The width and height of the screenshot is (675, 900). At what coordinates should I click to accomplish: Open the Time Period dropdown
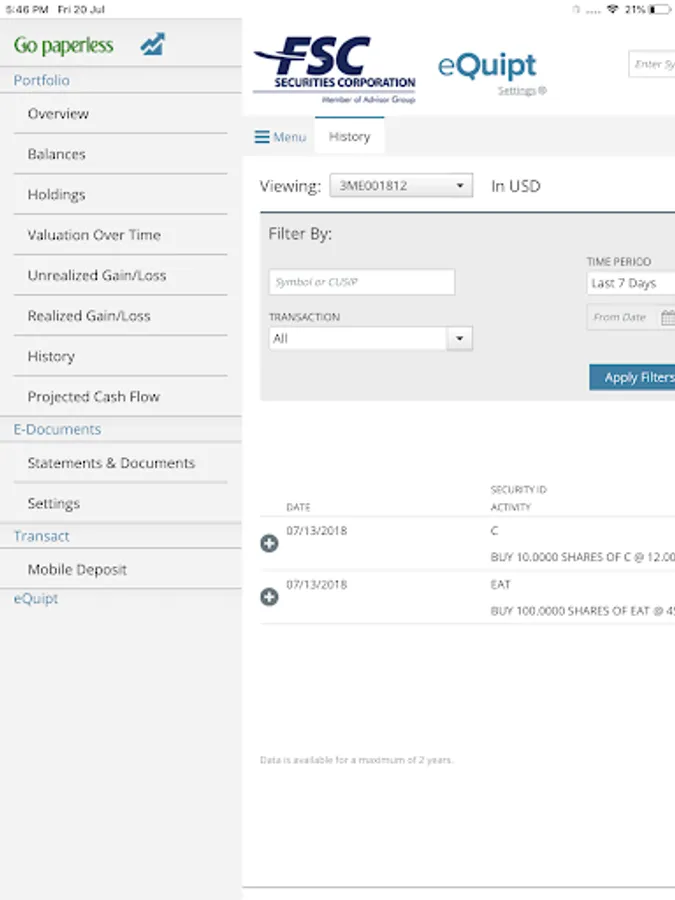point(631,283)
